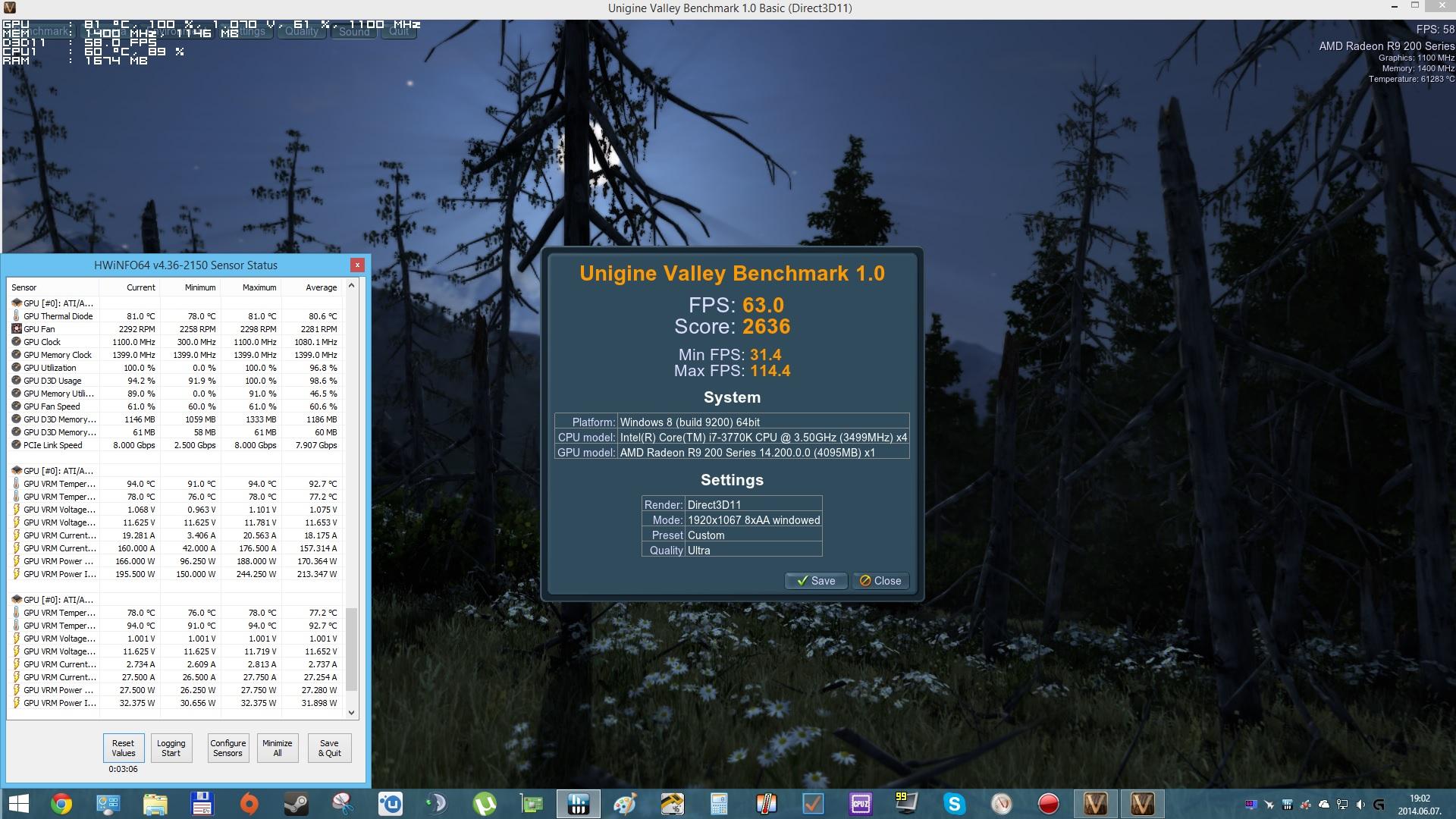1456x819 pixels.
Task: Close the HWiNFO64 Sensor Status window
Action: click(357, 265)
